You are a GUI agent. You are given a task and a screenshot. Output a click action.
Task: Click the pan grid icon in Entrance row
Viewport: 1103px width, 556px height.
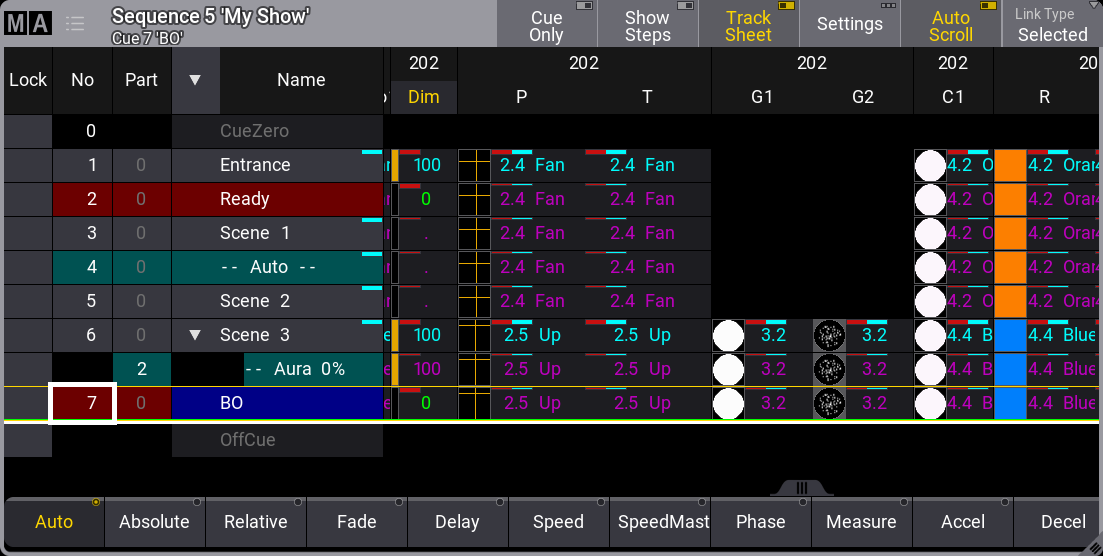[474, 165]
